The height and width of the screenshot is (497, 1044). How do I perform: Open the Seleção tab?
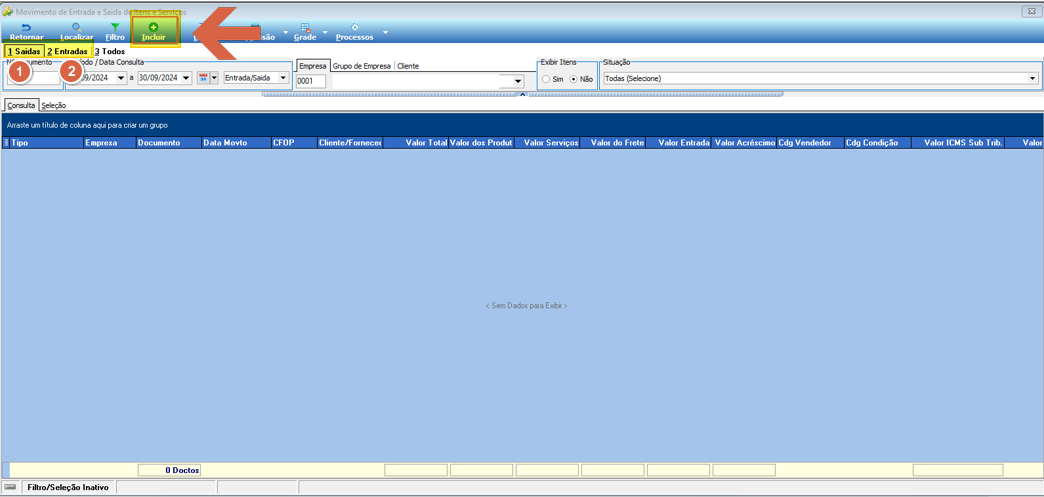(53, 105)
